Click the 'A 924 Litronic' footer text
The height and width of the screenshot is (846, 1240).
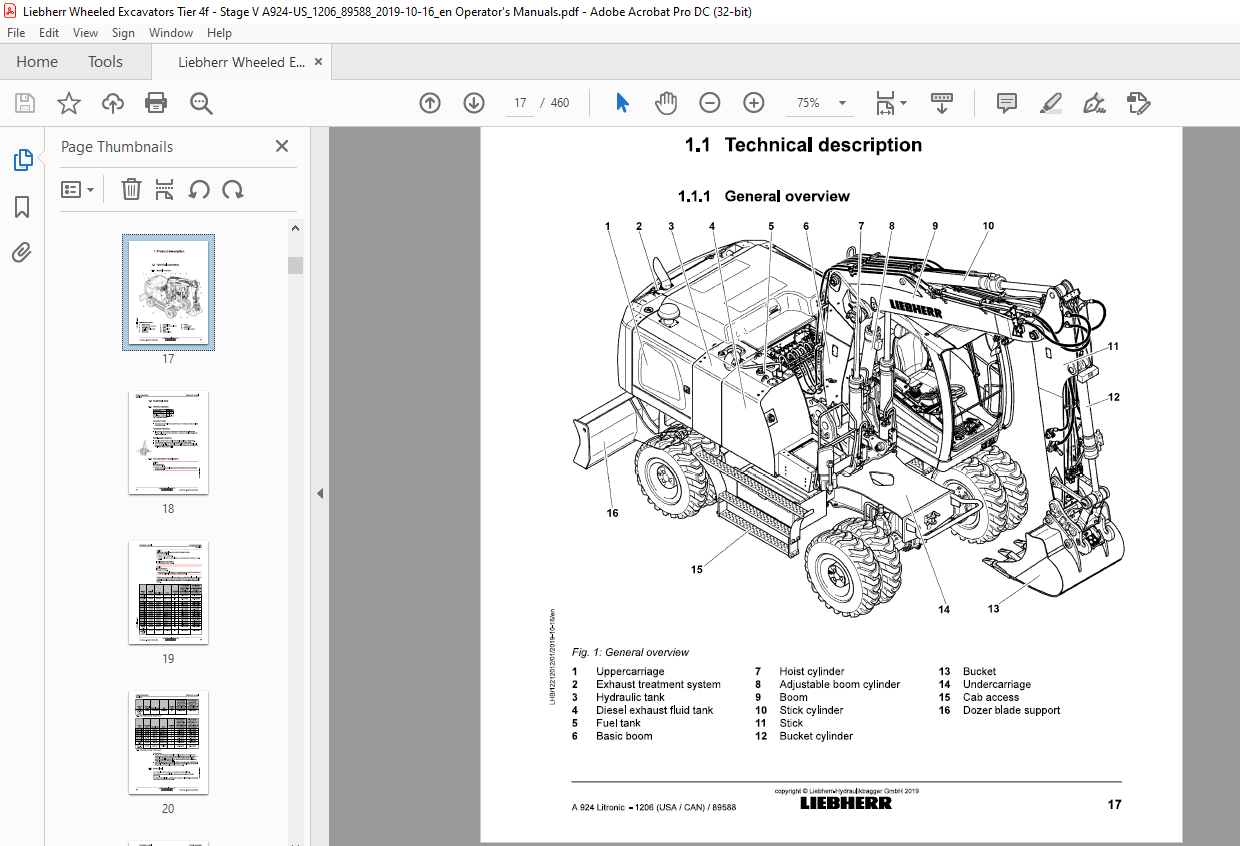(x=599, y=807)
